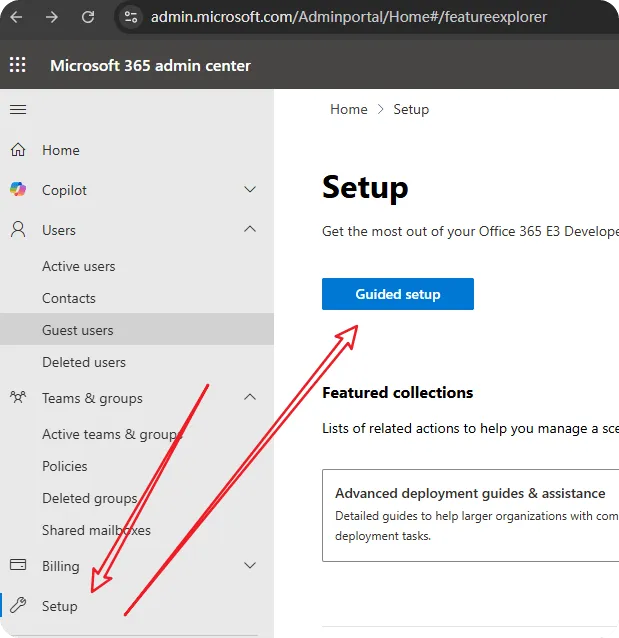Expand the Billing section chevron

point(250,565)
